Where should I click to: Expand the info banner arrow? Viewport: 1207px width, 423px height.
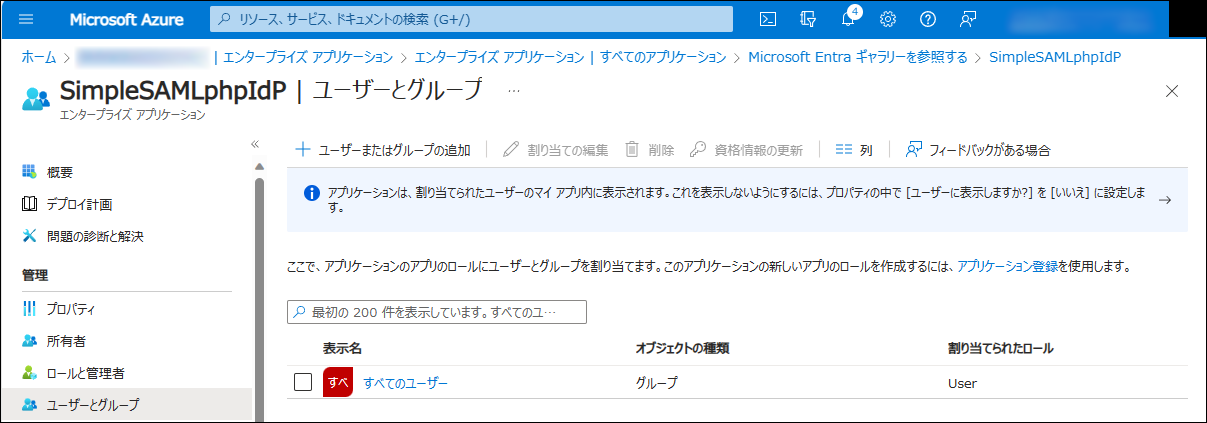click(1165, 200)
